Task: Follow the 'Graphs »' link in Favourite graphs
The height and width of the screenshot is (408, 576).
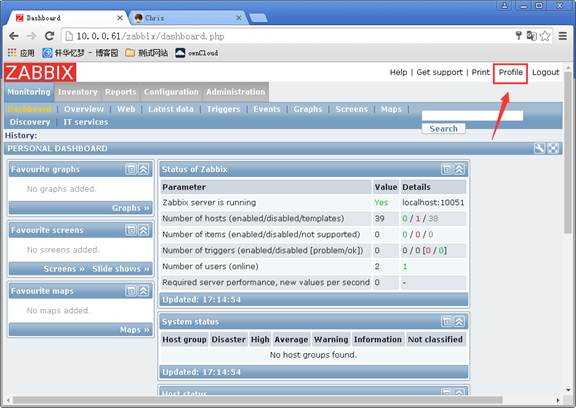Action: [x=131, y=208]
